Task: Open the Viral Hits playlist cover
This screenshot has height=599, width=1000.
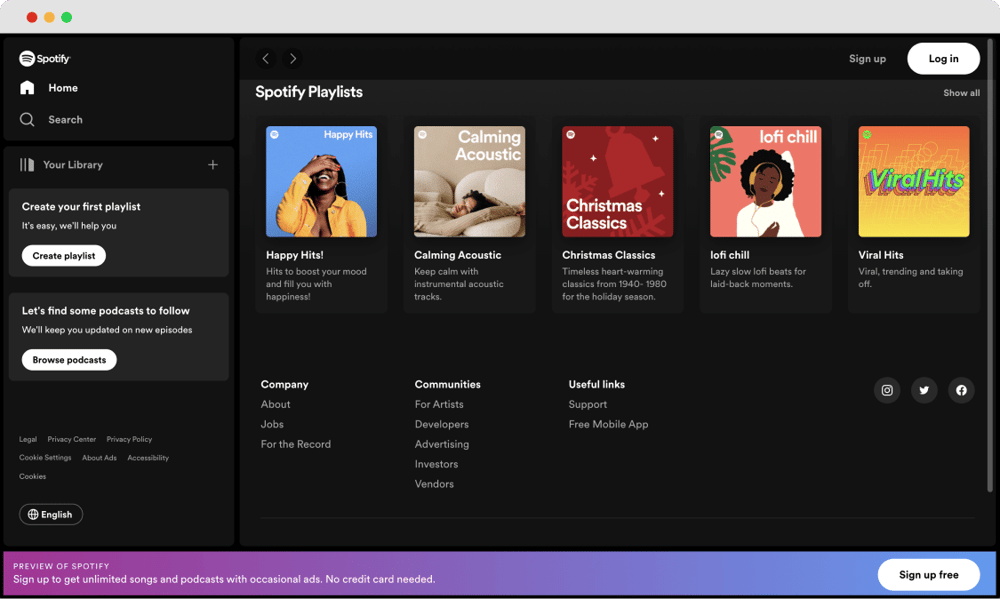Action: click(913, 181)
